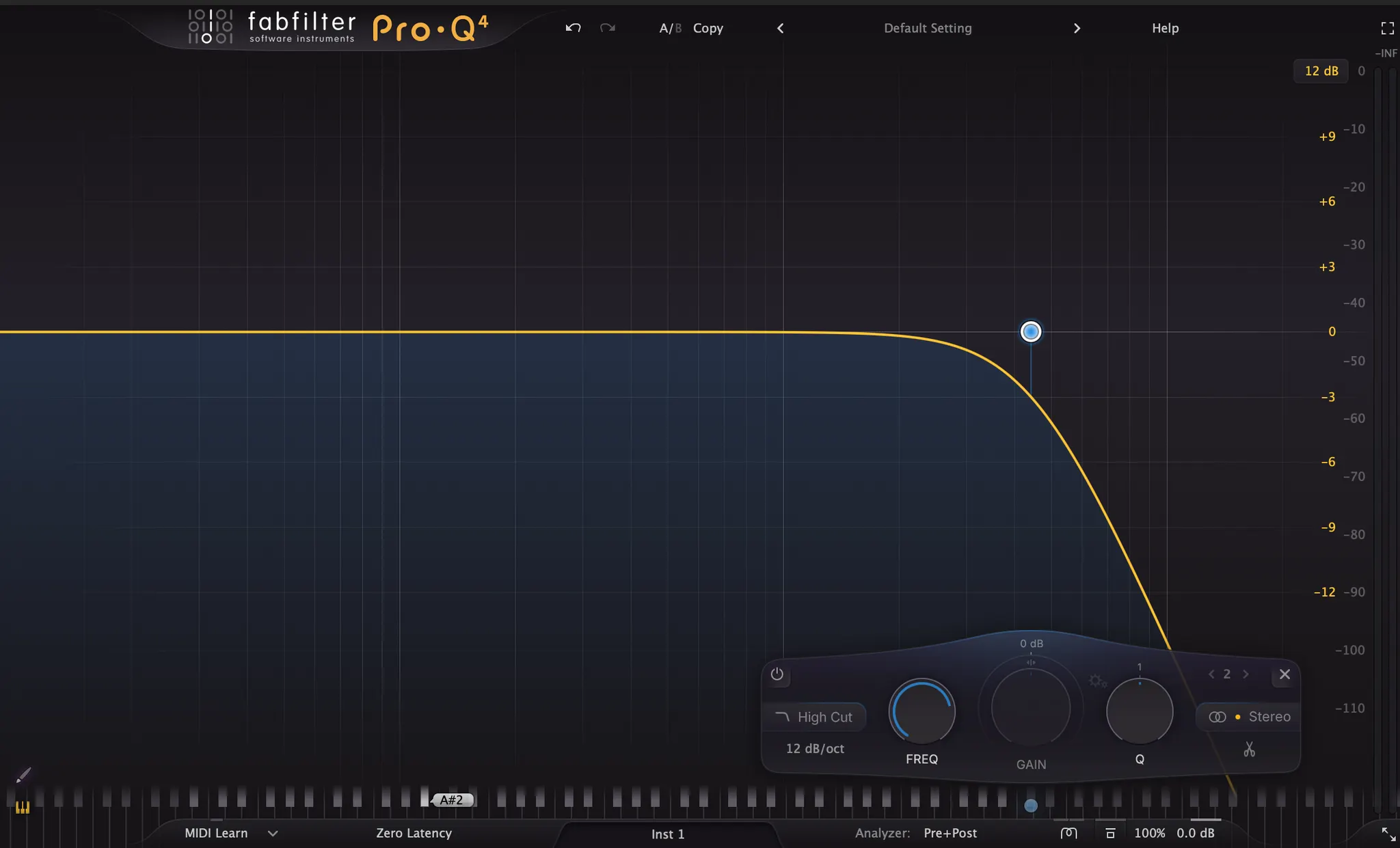Image resolution: width=1400 pixels, height=848 pixels.
Task: Switch A/B state
Action: 670,28
